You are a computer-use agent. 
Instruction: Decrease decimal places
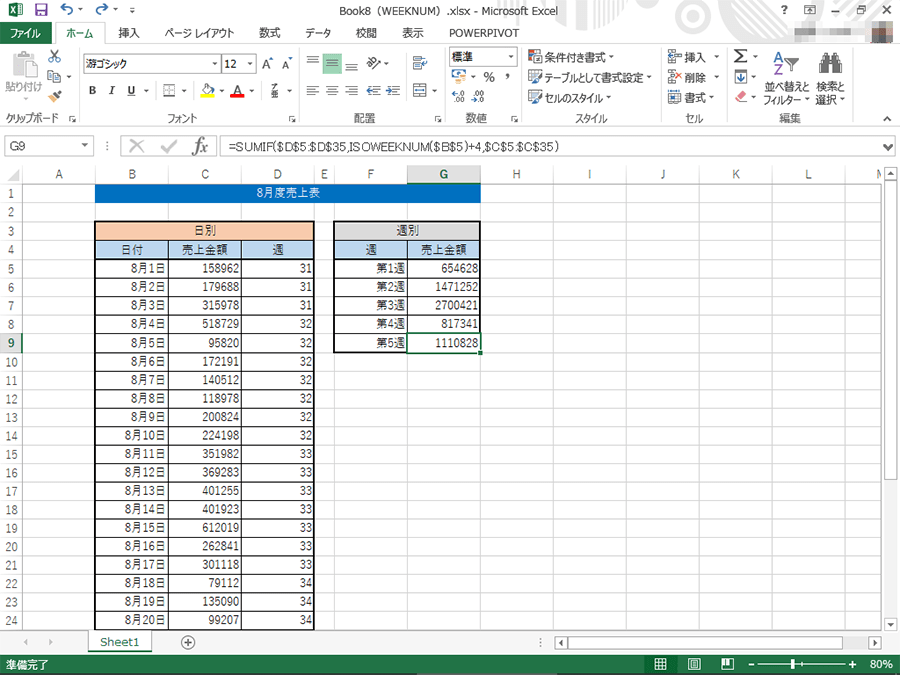478,96
